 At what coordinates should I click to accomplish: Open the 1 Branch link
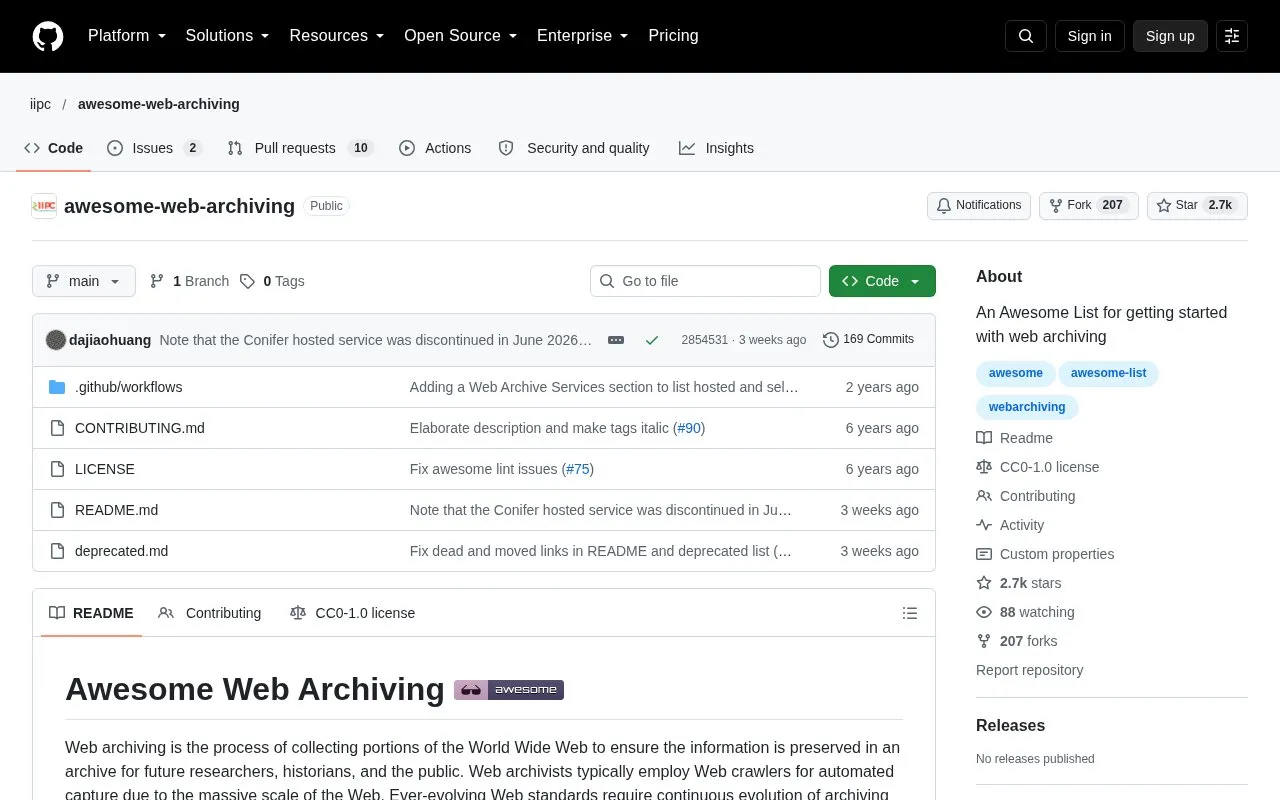(189, 281)
